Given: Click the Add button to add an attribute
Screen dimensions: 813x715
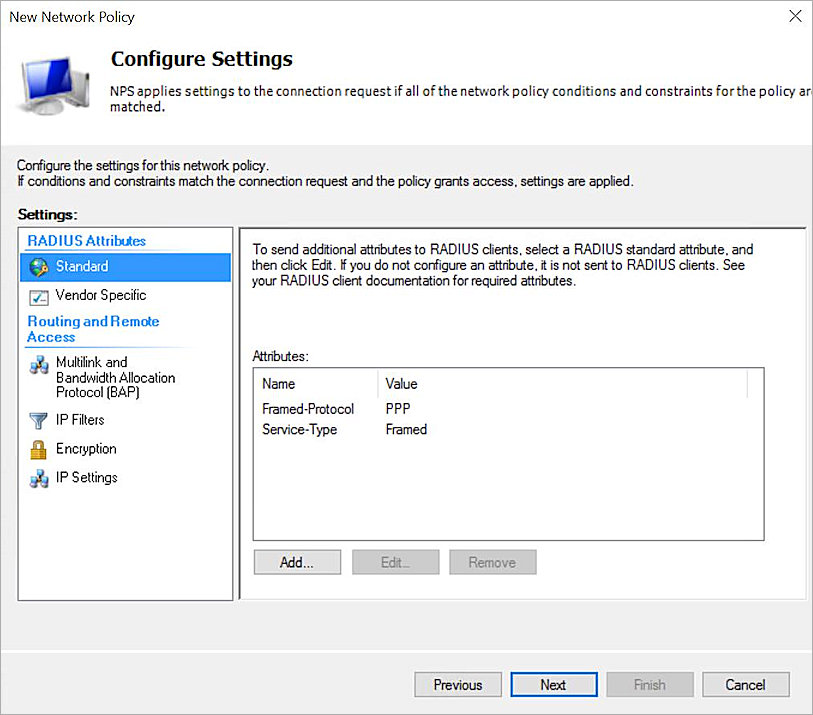Looking at the screenshot, I should (x=297, y=562).
